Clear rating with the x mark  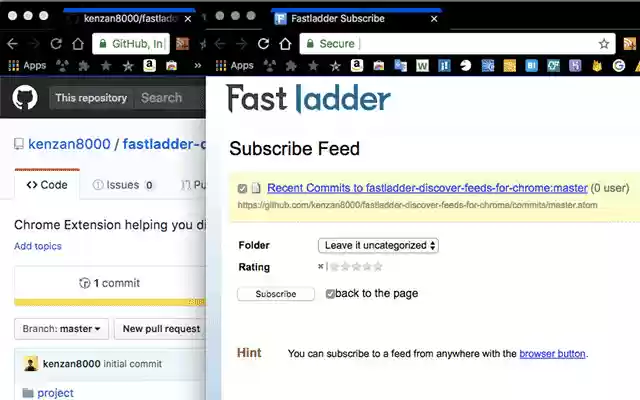click(320, 266)
